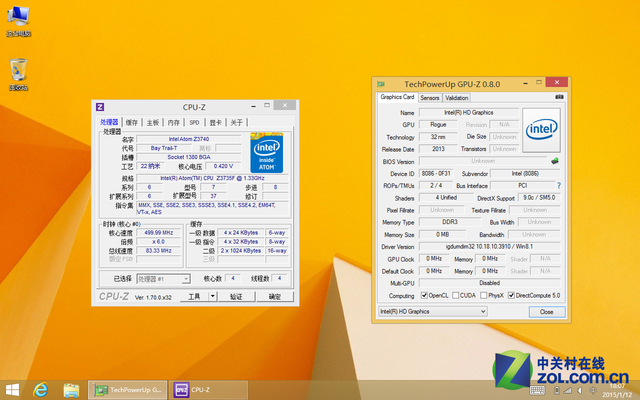This screenshot has width=640, height=400.
Task: Switch to the SPD tab in CPU-Z
Action: pyautogui.click(x=194, y=122)
